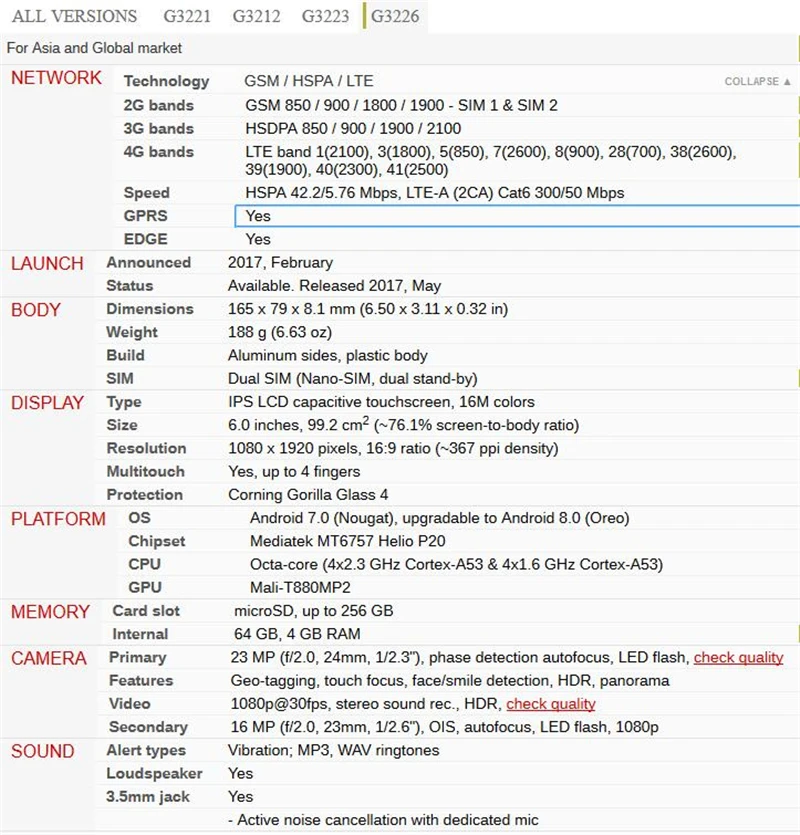The height and width of the screenshot is (835, 800).
Task: Click the Internal memory label
Action: (x=140, y=634)
